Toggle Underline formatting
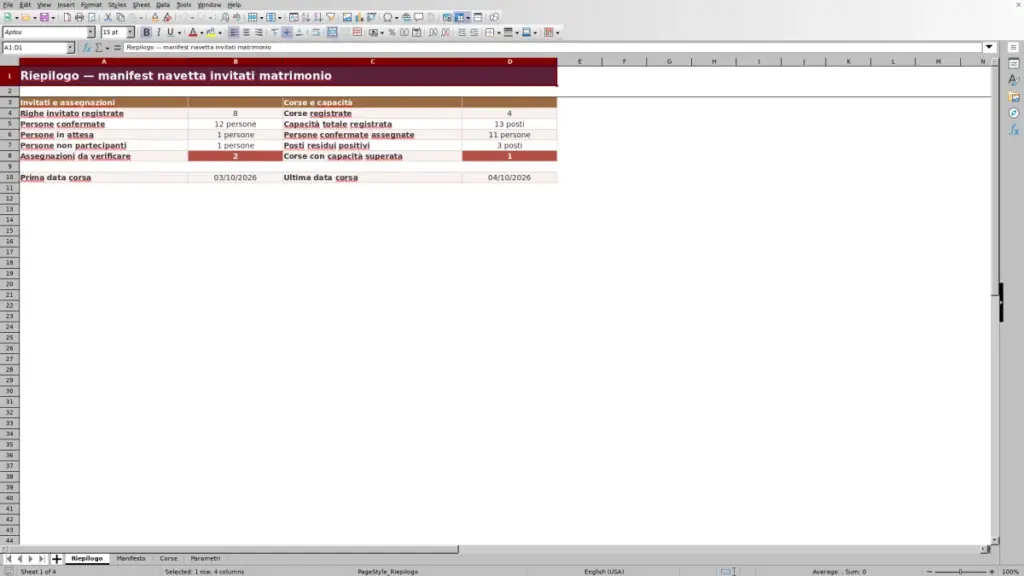1024x576 pixels. (x=170, y=33)
